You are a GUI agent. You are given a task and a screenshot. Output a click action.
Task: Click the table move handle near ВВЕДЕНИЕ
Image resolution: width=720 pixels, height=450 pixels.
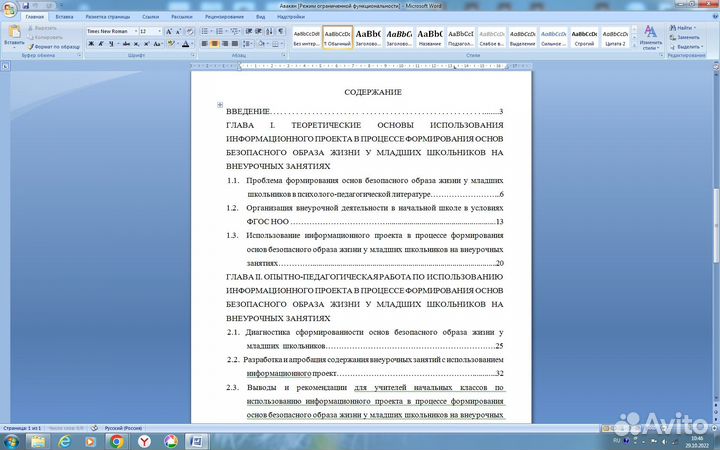(220, 105)
